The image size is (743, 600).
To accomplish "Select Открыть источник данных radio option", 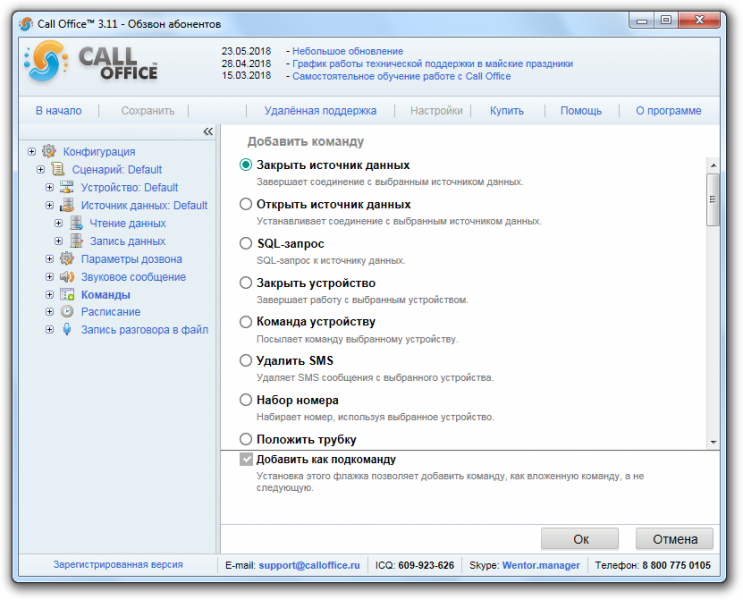I will point(245,204).
